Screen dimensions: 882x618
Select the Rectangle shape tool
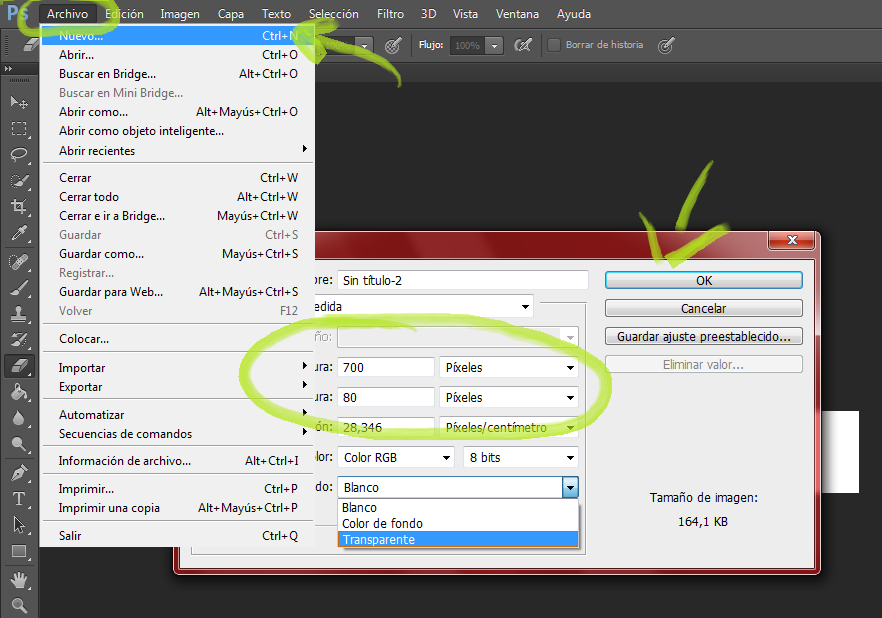click(x=19, y=551)
